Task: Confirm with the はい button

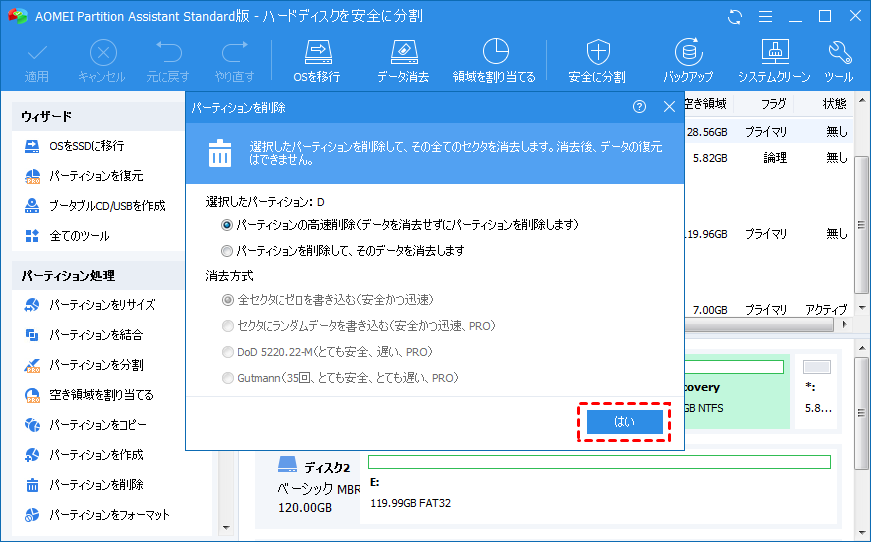Action: tap(624, 422)
